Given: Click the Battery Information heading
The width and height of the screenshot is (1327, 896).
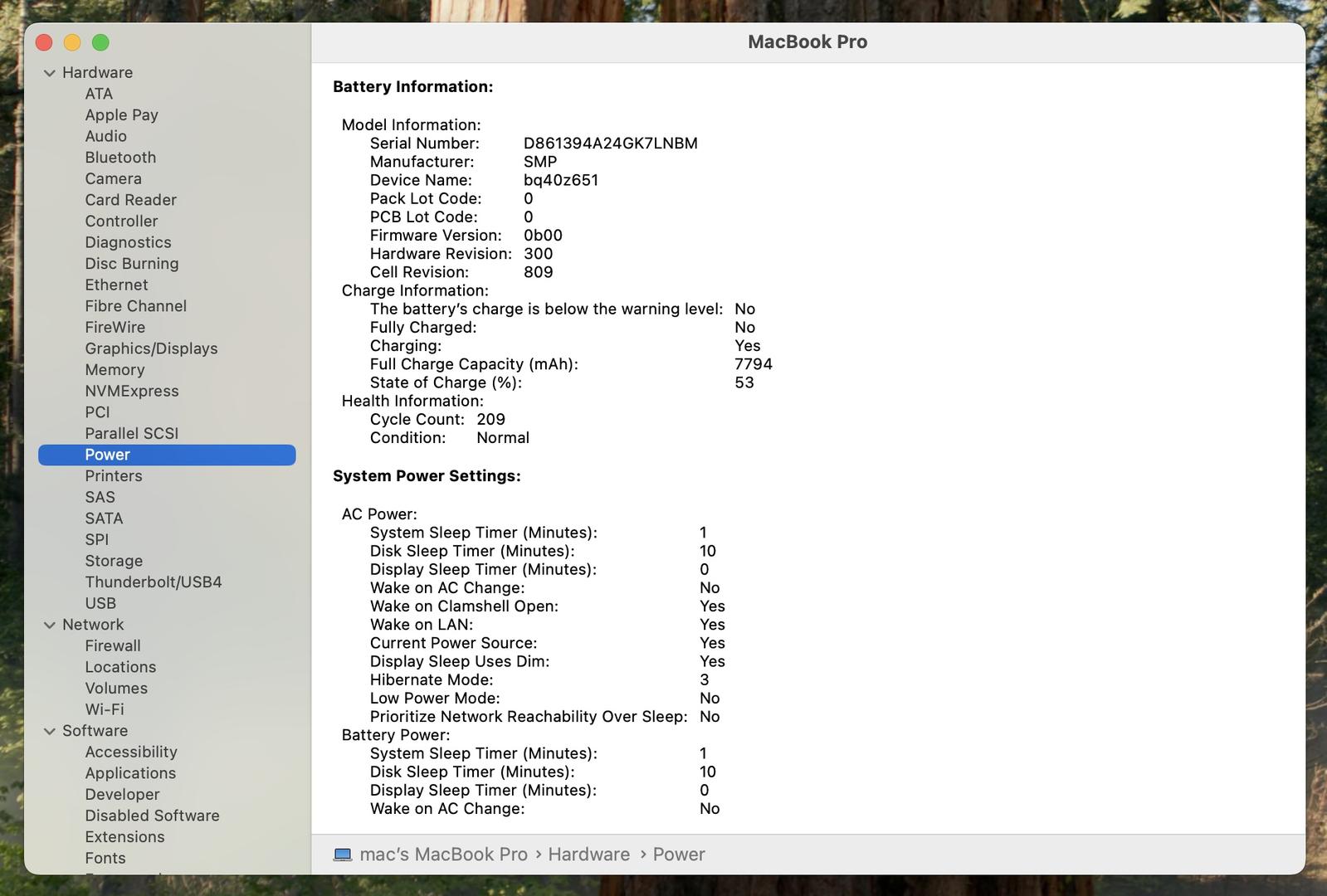Looking at the screenshot, I should click(x=412, y=87).
